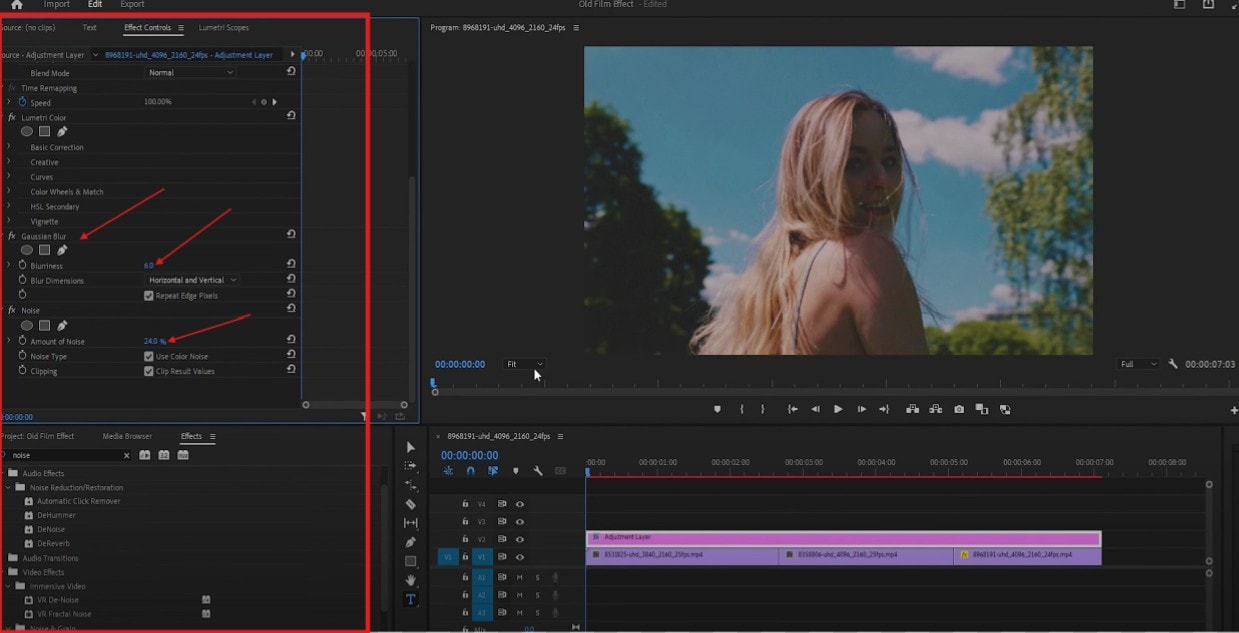Open the Blur Dimensions dropdown
Screen dimensions: 1239x633
[x=191, y=280]
